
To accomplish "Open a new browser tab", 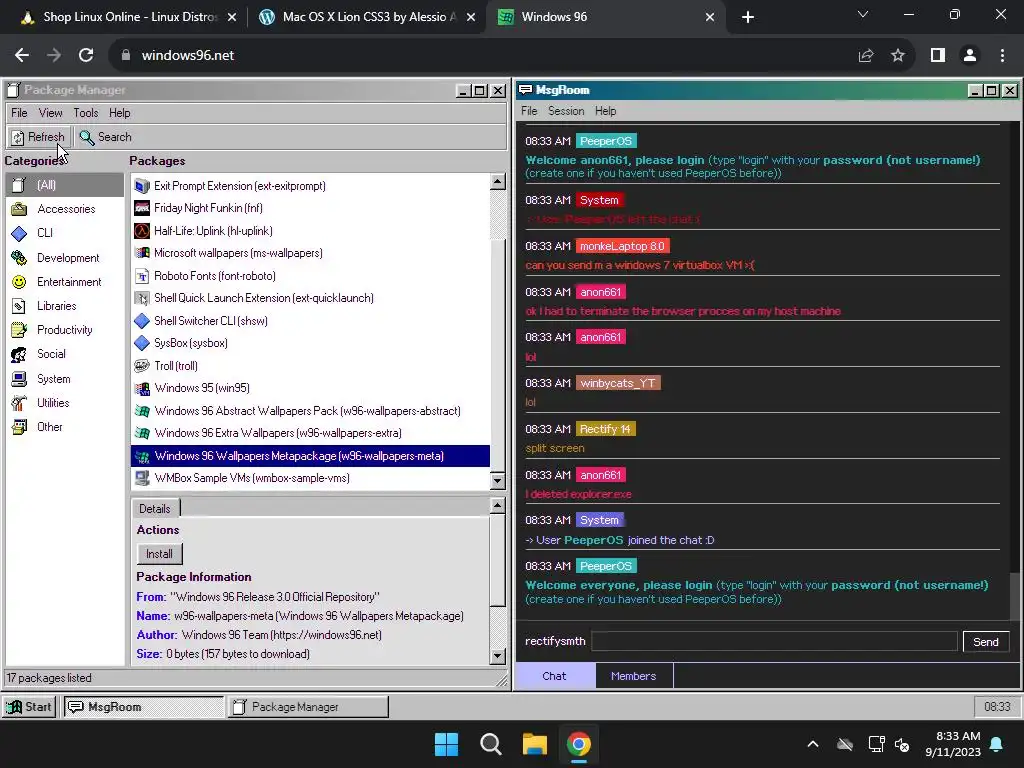I will click(x=748, y=17).
